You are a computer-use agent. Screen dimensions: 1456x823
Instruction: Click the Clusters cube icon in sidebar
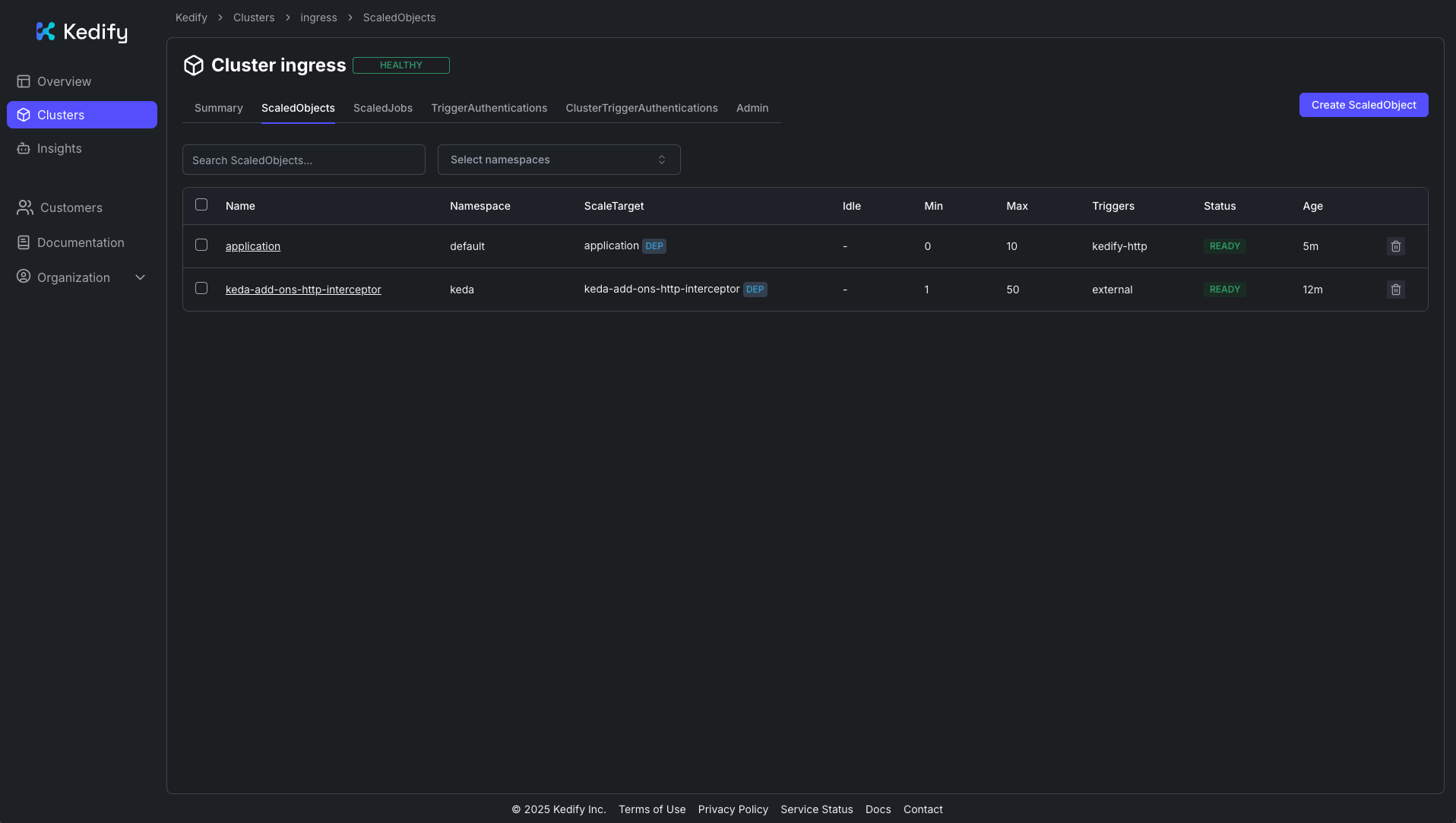tap(24, 115)
